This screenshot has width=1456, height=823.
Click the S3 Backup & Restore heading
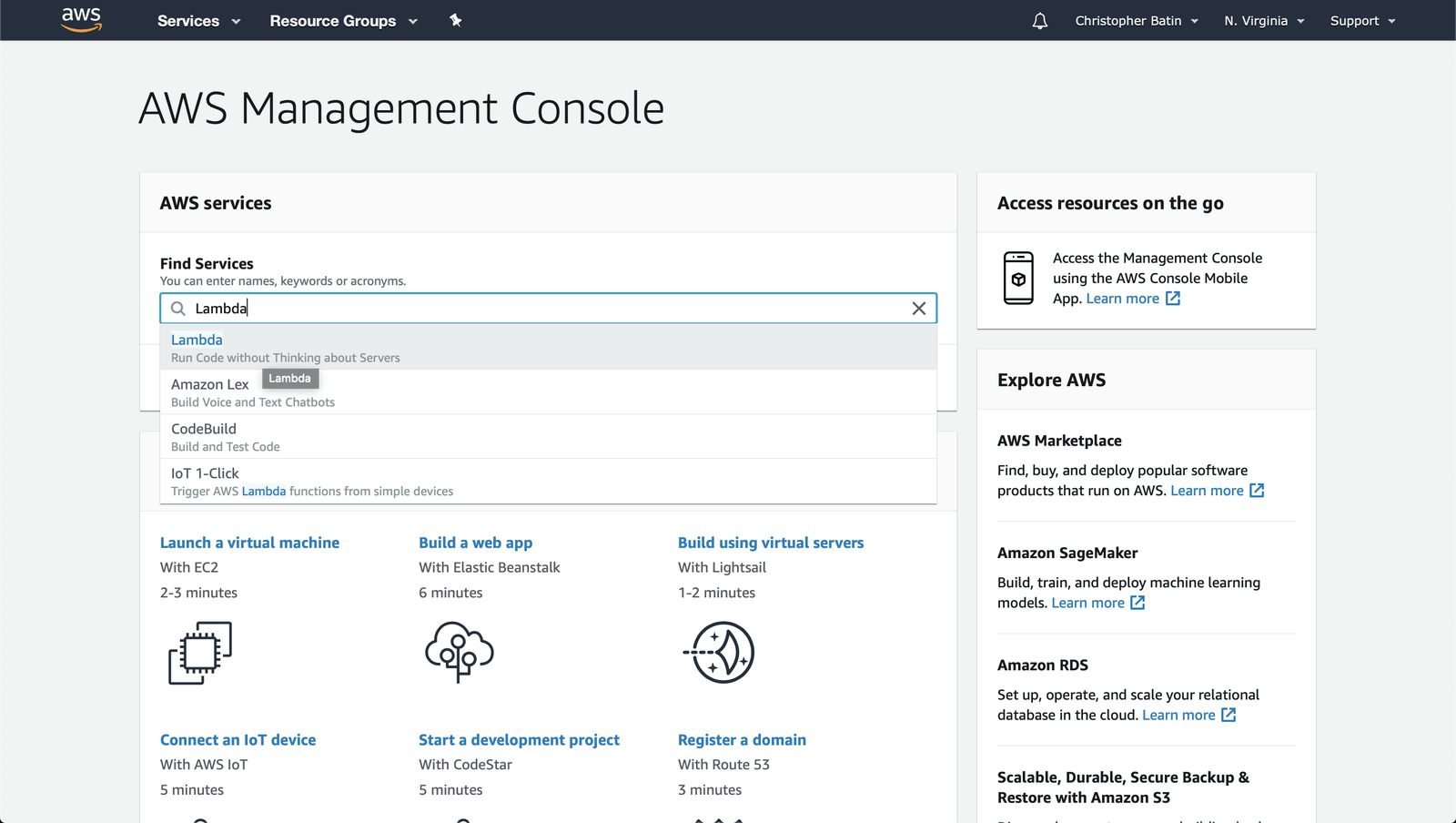(1123, 787)
